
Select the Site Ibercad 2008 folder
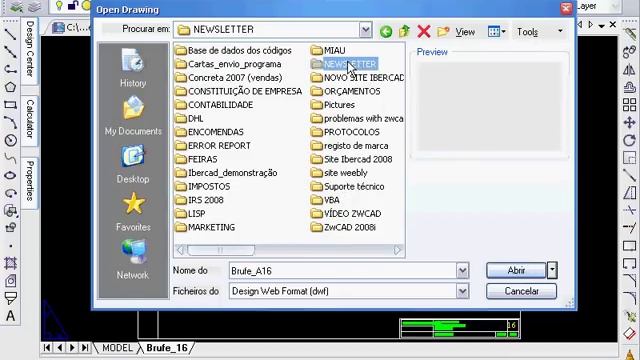pos(351,159)
